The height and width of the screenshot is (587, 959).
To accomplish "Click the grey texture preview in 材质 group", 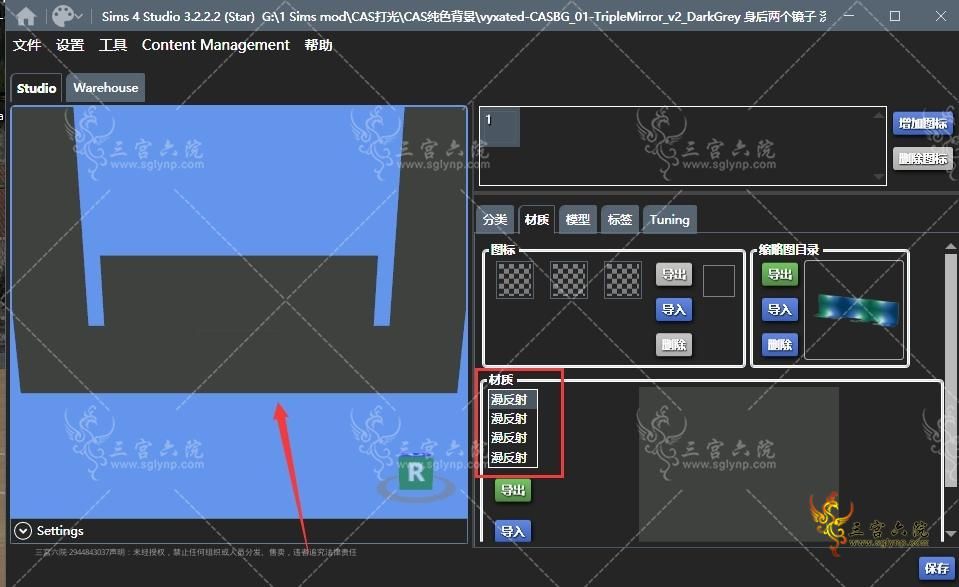I will click(739, 464).
